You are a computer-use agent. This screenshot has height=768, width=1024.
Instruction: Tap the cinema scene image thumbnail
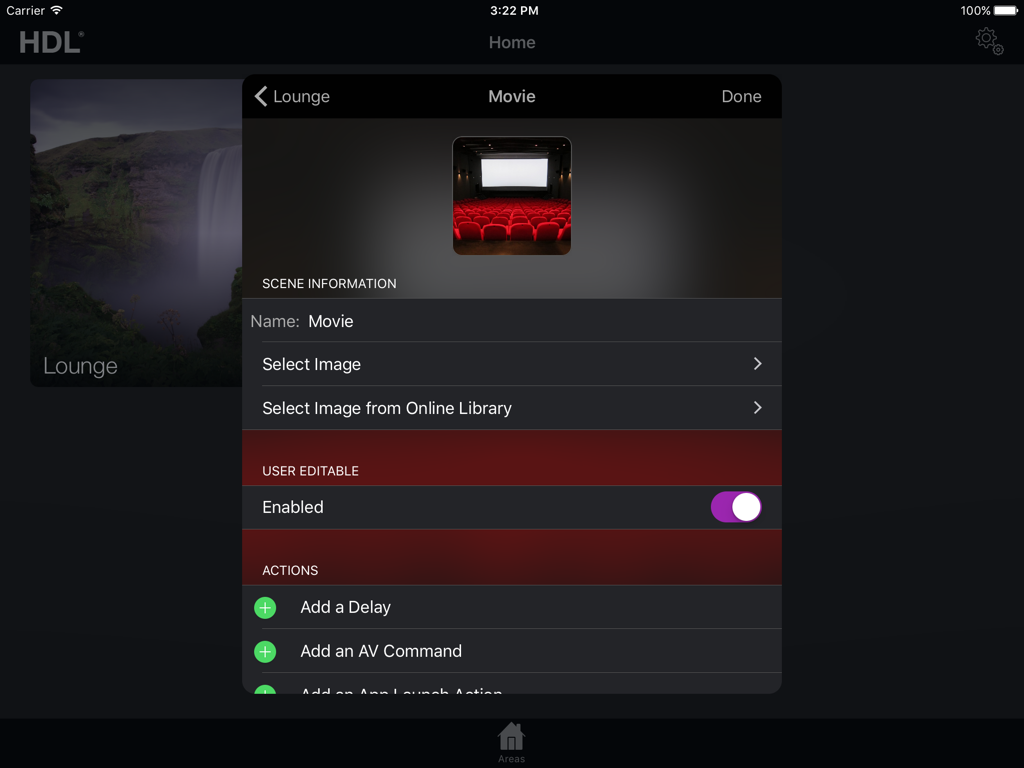pos(512,196)
